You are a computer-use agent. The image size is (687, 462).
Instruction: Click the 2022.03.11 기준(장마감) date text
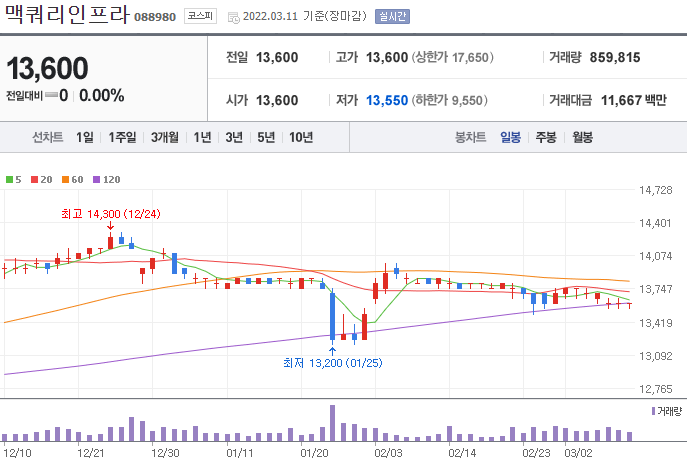(305, 16)
